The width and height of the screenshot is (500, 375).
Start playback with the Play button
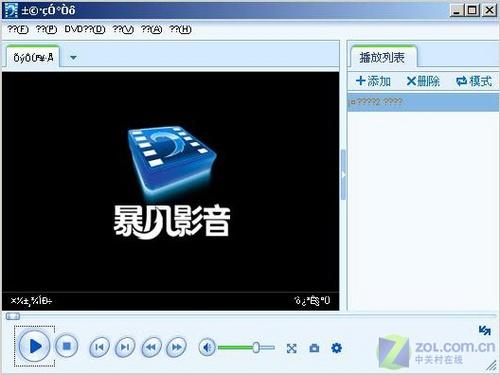pos(35,346)
